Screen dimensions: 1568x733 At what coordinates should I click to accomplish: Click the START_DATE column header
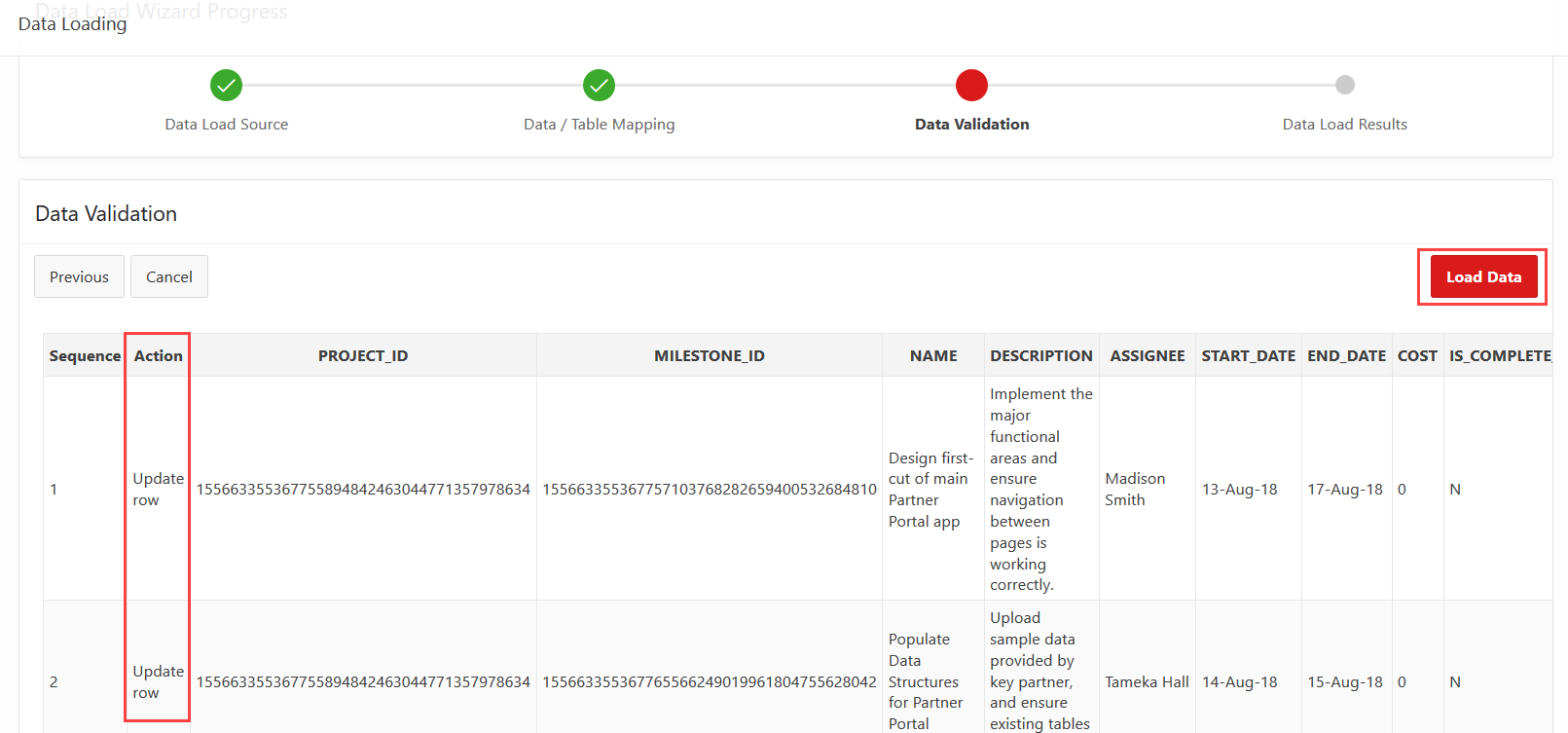tap(1248, 356)
